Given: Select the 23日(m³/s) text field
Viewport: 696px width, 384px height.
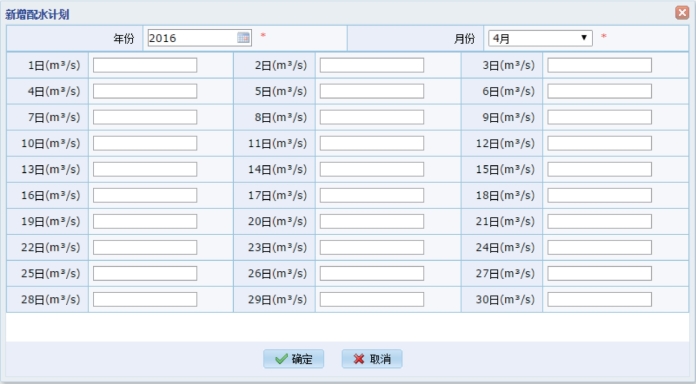Looking at the screenshot, I should pyautogui.click(x=372, y=247).
